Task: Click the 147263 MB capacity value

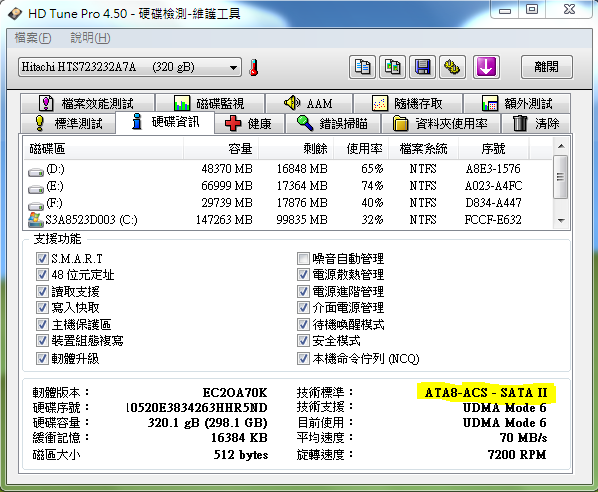Action: coord(224,220)
